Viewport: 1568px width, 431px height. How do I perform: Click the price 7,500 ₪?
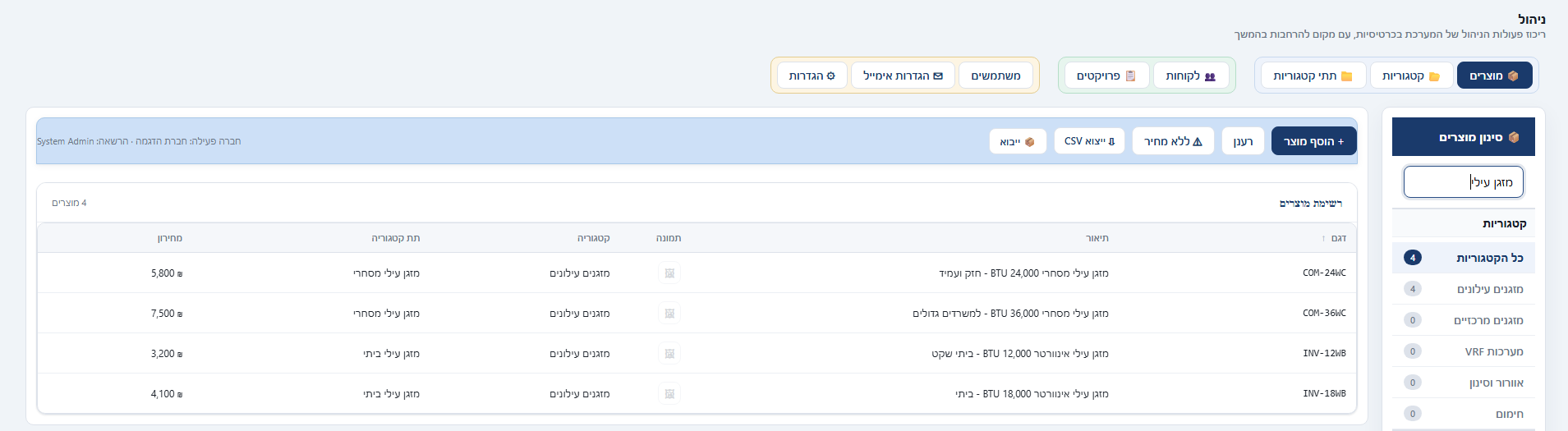coord(167,314)
